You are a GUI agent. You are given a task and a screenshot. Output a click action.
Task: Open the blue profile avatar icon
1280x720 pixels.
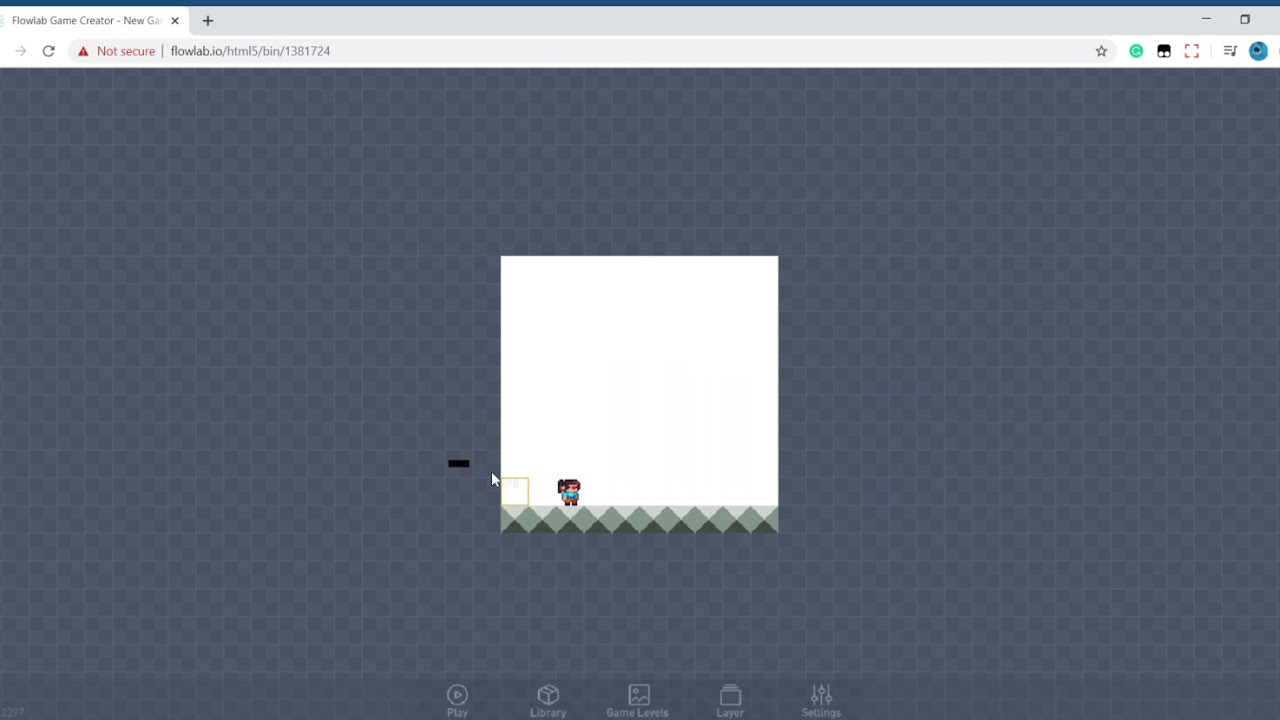tap(1258, 51)
